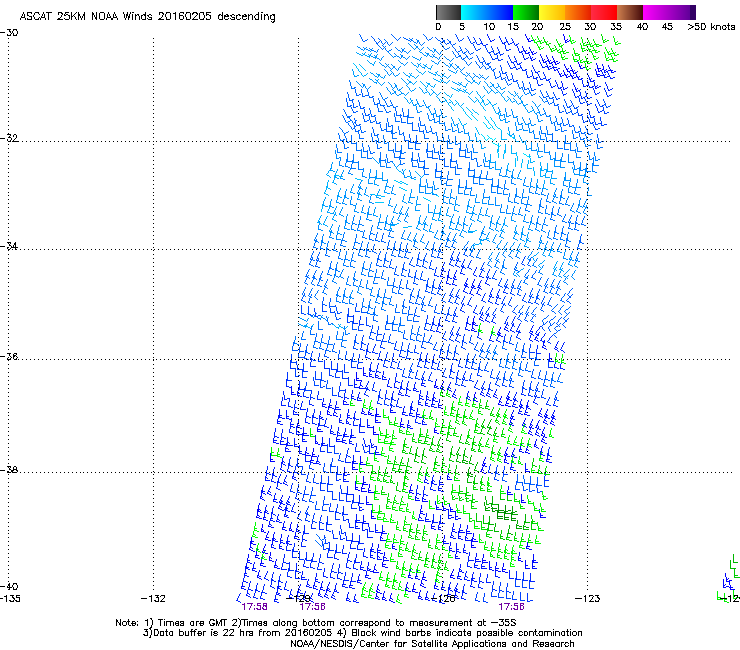Click the note 'Times are GMT' line
The image size is (740, 650).
316,623
